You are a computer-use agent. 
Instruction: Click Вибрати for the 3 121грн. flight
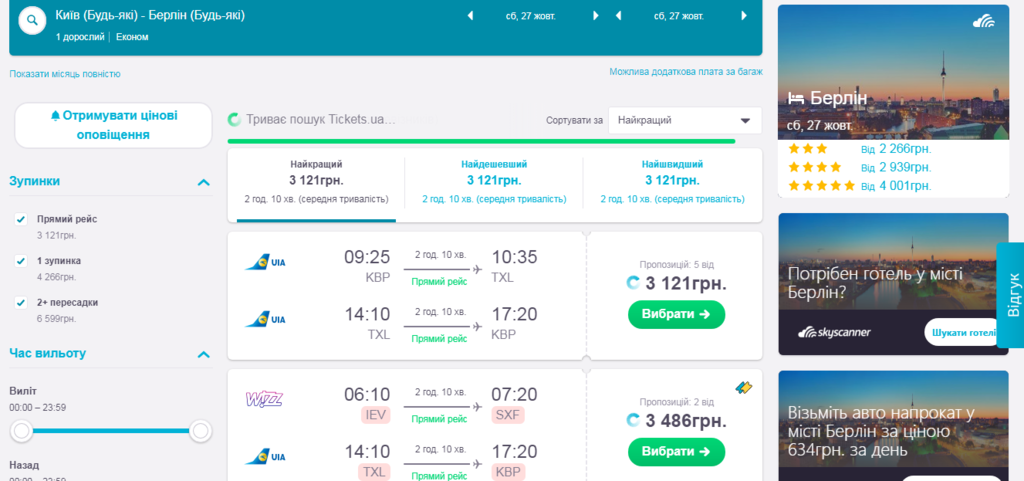[x=676, y=314]
